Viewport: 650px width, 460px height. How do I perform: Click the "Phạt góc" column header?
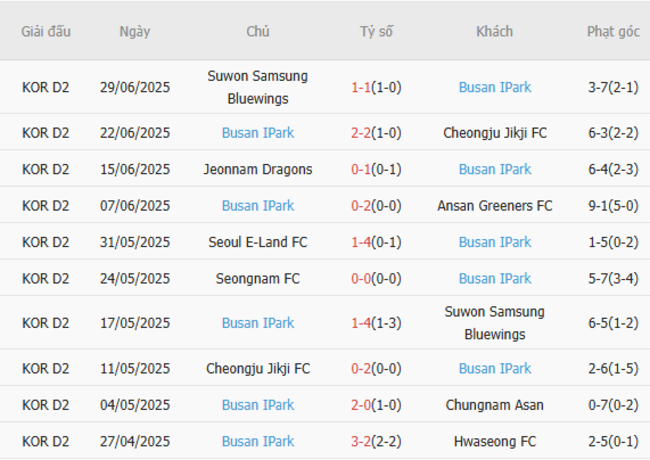click(613, 31)
